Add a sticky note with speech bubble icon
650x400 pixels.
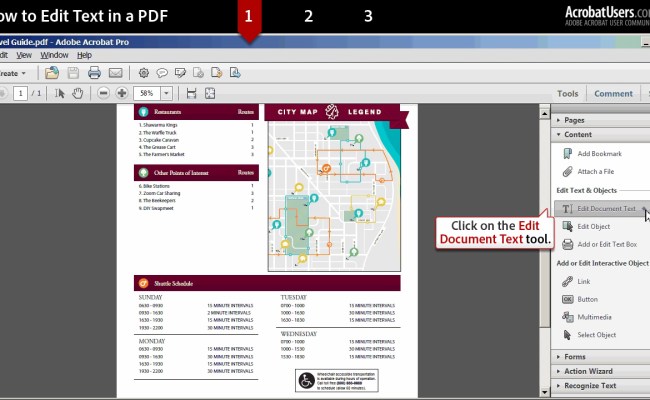pyautogui.click(x=162, y=73)
